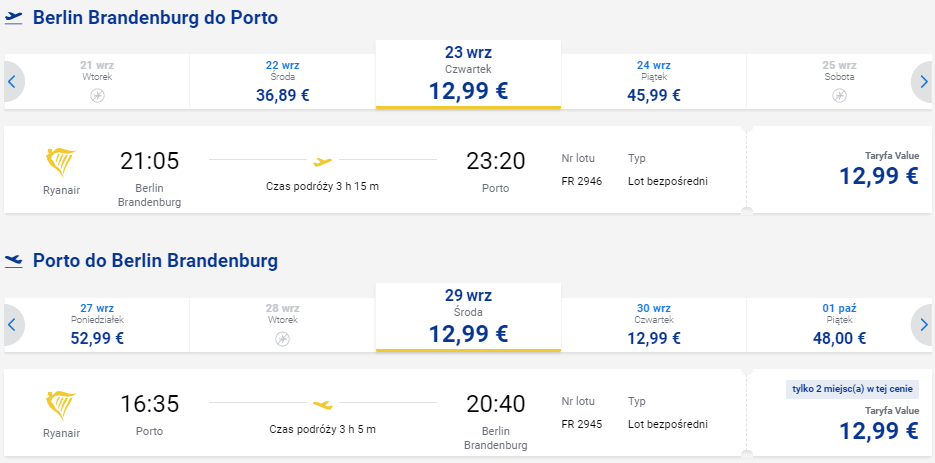This screenshot has width=935, height=463.
Task: Click departing plane icon beside Berlin Brandenburg do Porto
Action: click(x=13, y=18)
